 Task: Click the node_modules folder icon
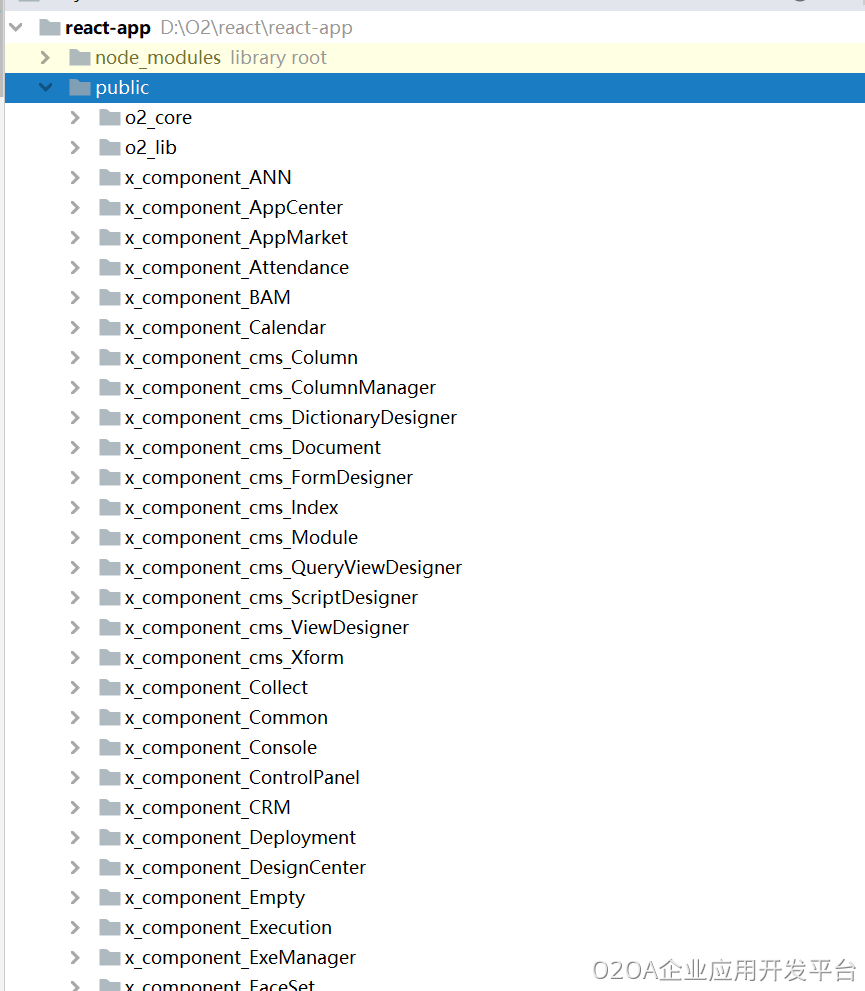coord(79,58)
